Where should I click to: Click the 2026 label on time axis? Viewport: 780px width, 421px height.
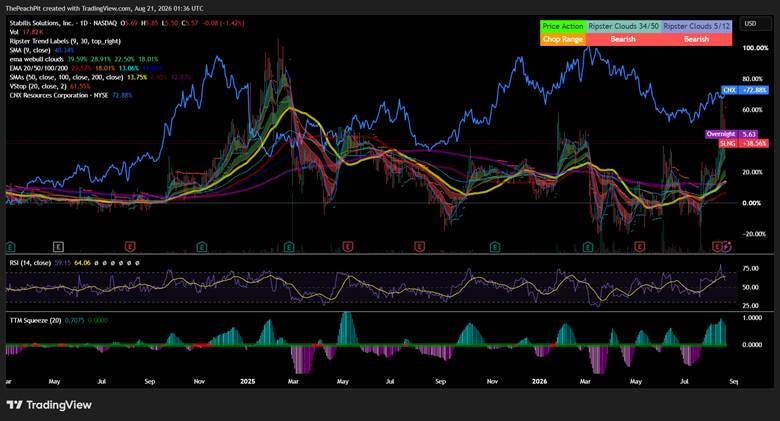click(x=539, y=382)
